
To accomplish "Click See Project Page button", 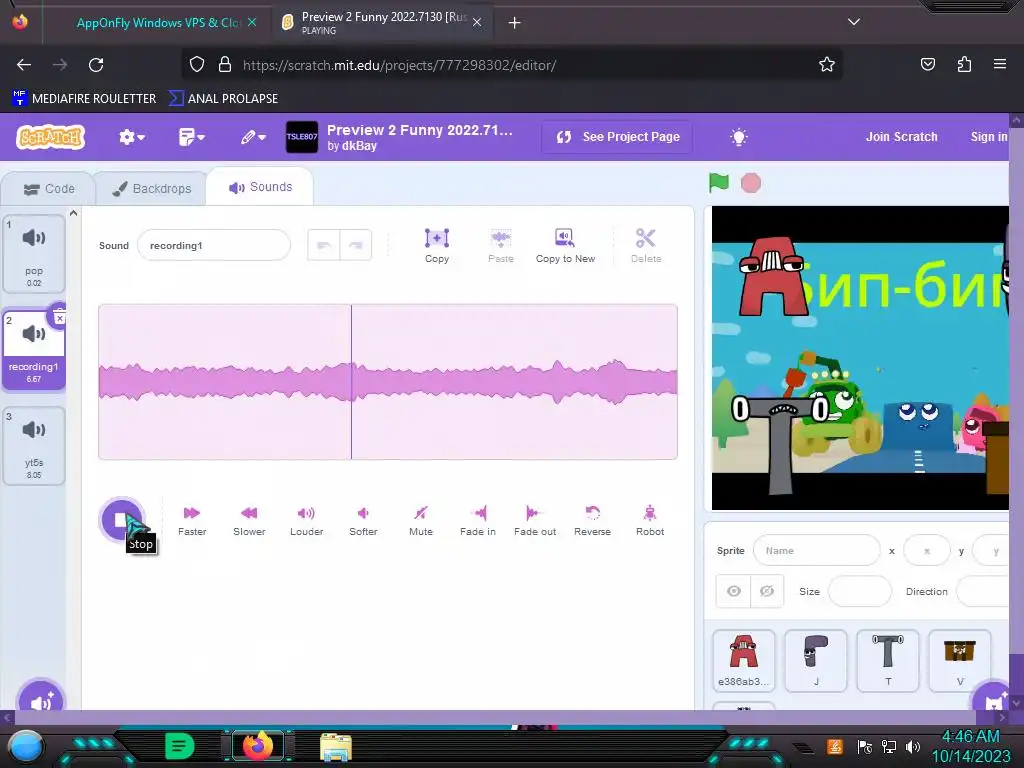I will click(617, 137).
